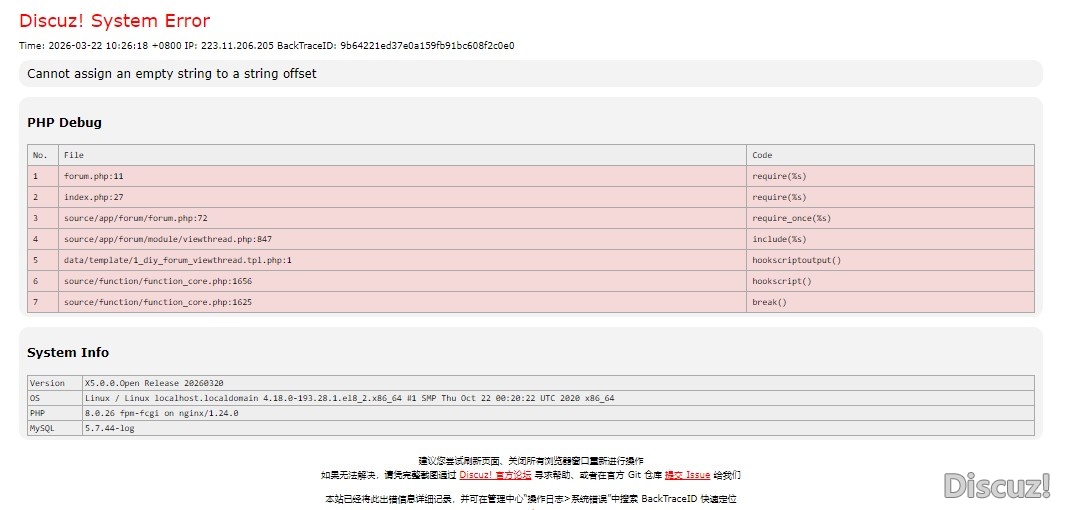Click the IP address 223.11.206.205

point(237,46)
